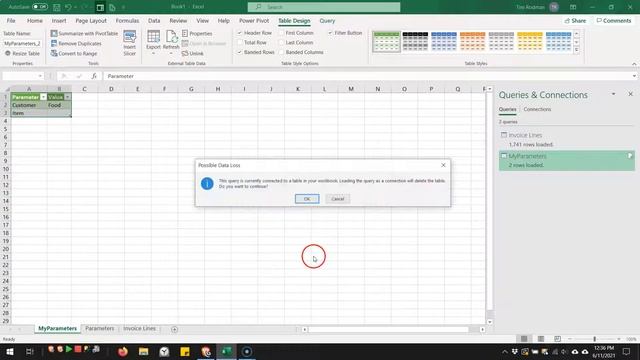Image resolution: width=640 pixels, height=360 pixels.
Task: Select the cell containing Food
Action: 59,105
